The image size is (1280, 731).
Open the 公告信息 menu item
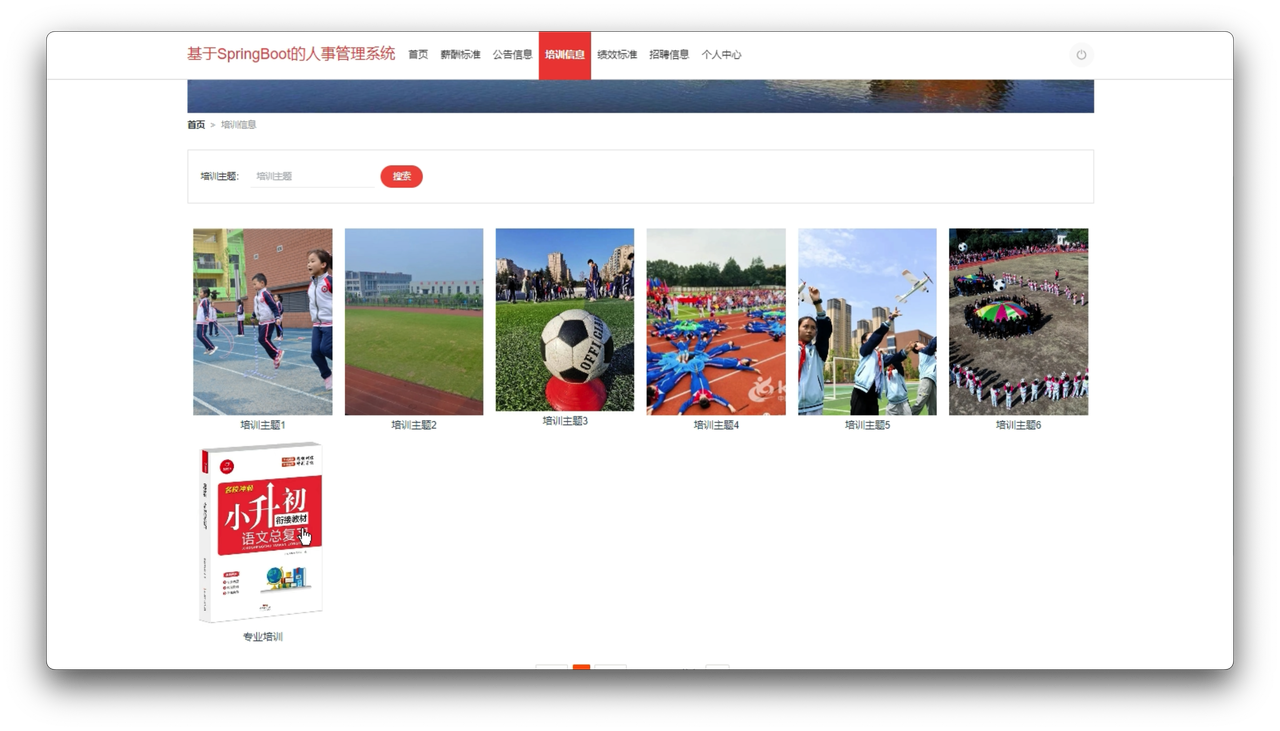coord(512,55)
